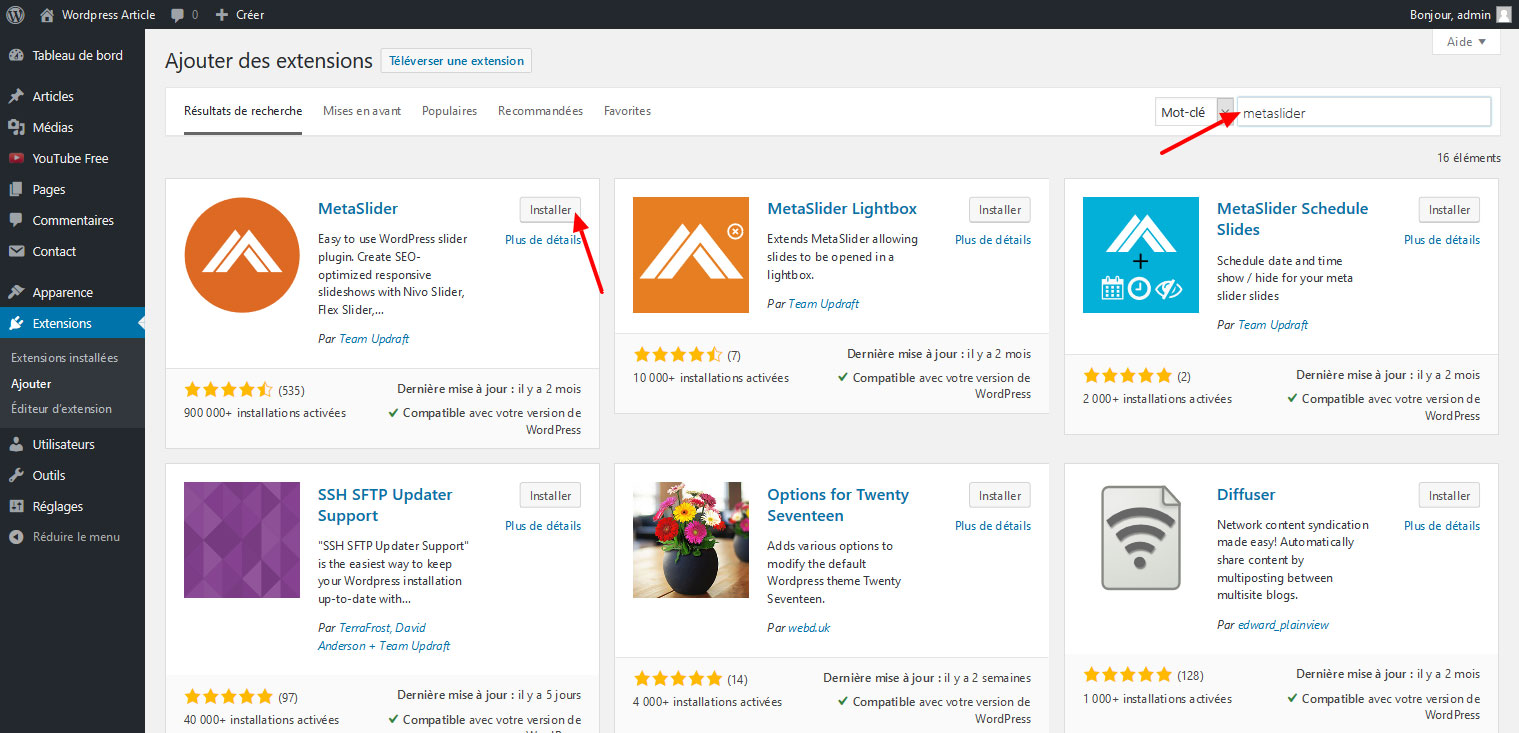
Task: Collapse menu via Réduire arrow icon
Action: [x=16, y=537]
